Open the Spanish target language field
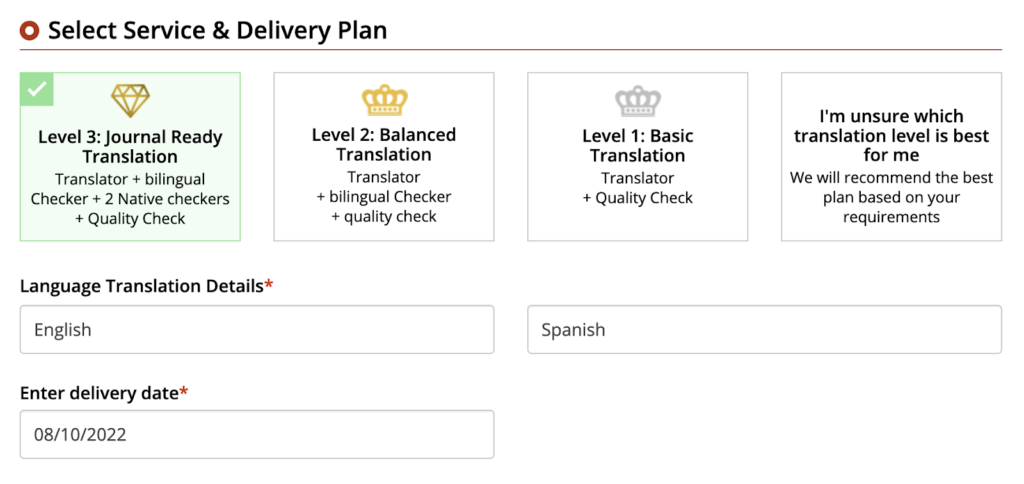Screen dimensions: 1024x484 (764, 330)
